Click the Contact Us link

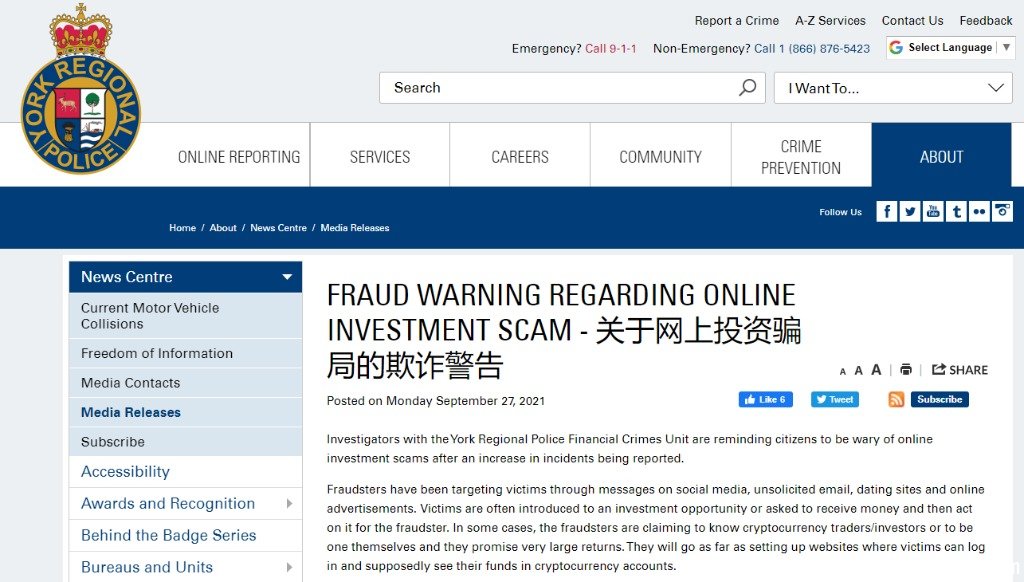click(x=912, y=21)
